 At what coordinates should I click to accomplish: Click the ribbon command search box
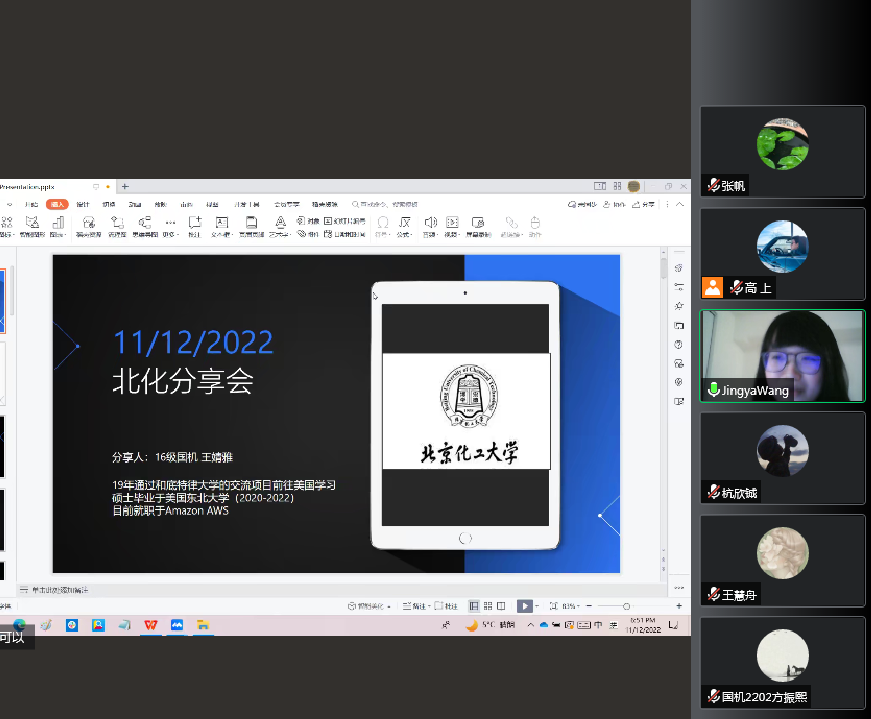(x=384, y=204)
